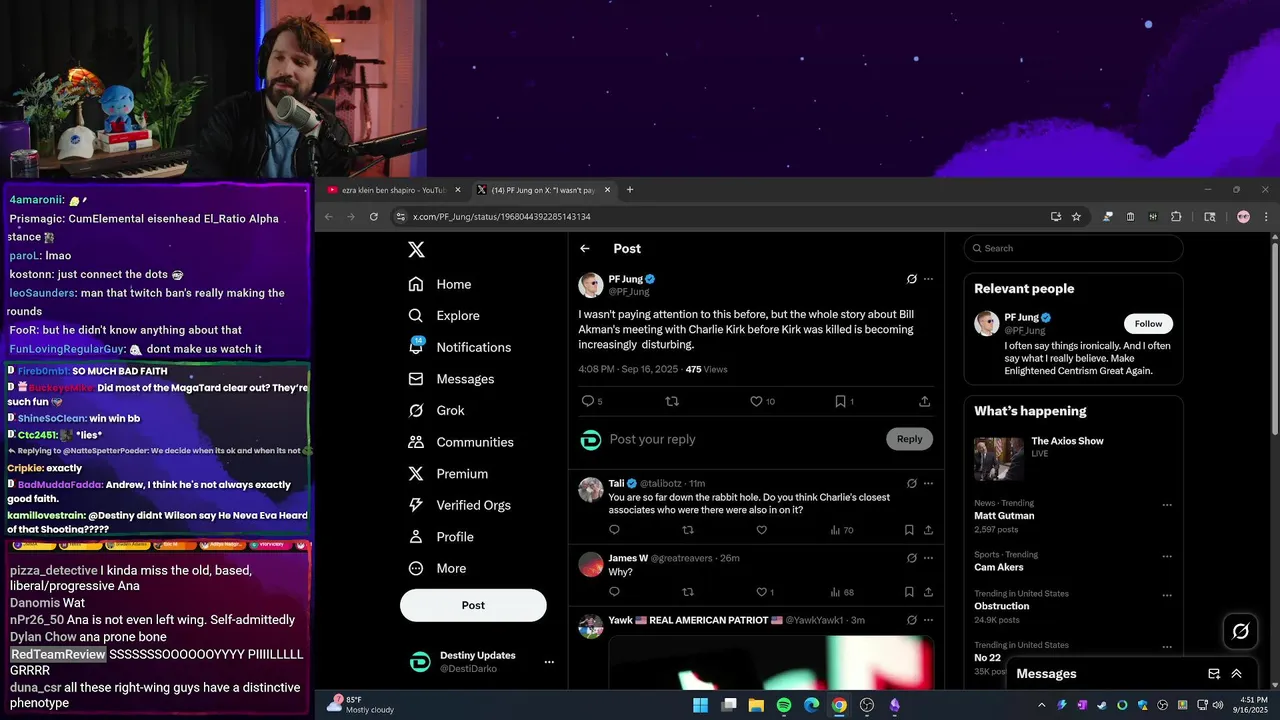Bookmark this page with the star icon
The width and height of the screenshot is (1280, 720).
pyautogui.click(x=1076, y=217)
